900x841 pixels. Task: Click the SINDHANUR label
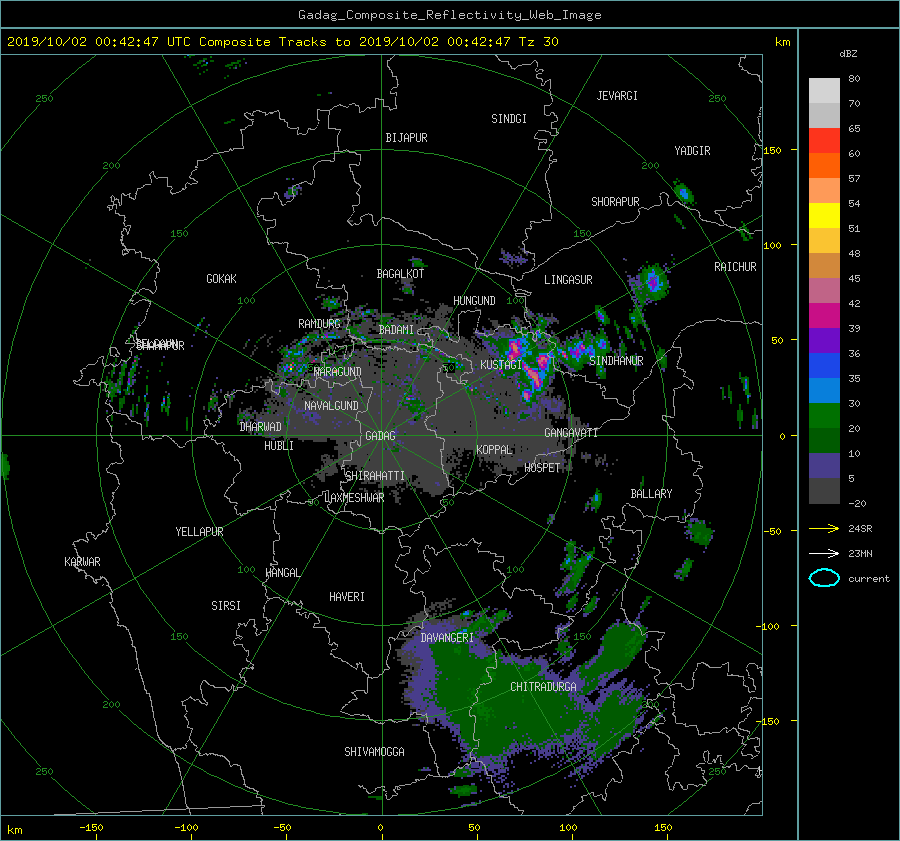pos(616,361)
